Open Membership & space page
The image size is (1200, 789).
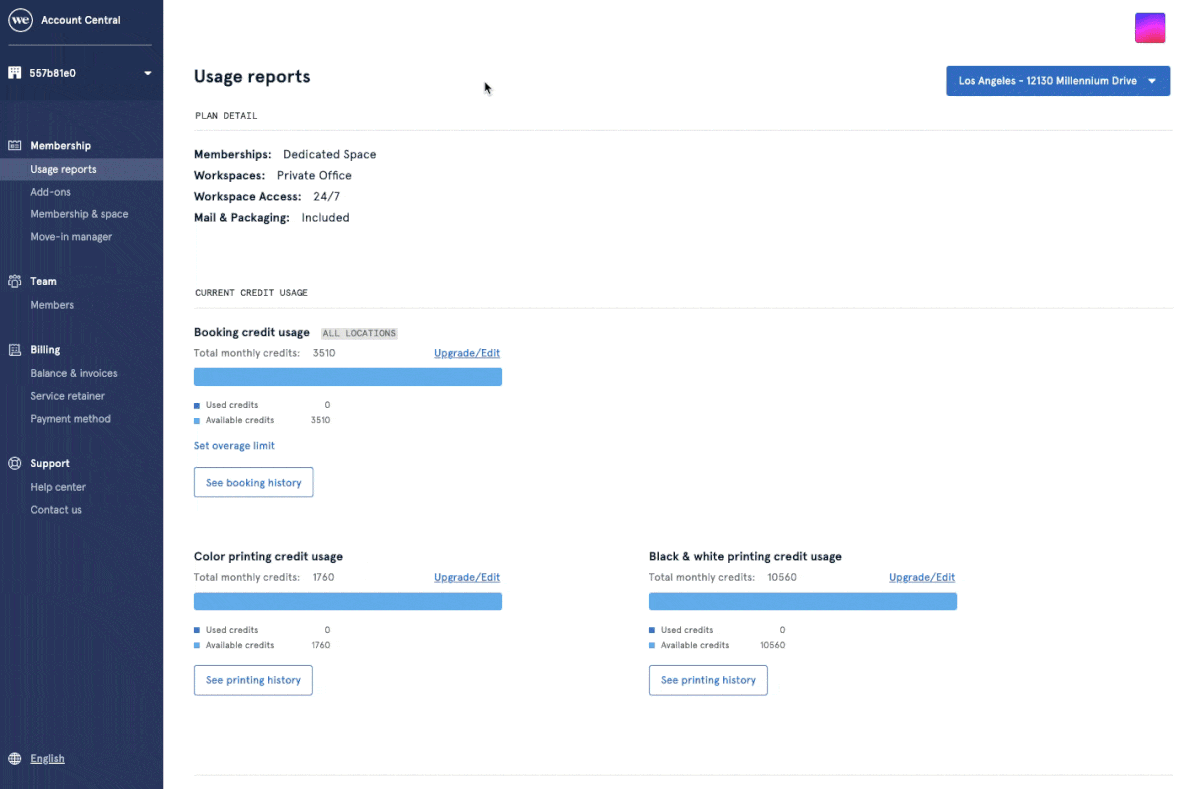pyautogui.click(x=79, y=213)
